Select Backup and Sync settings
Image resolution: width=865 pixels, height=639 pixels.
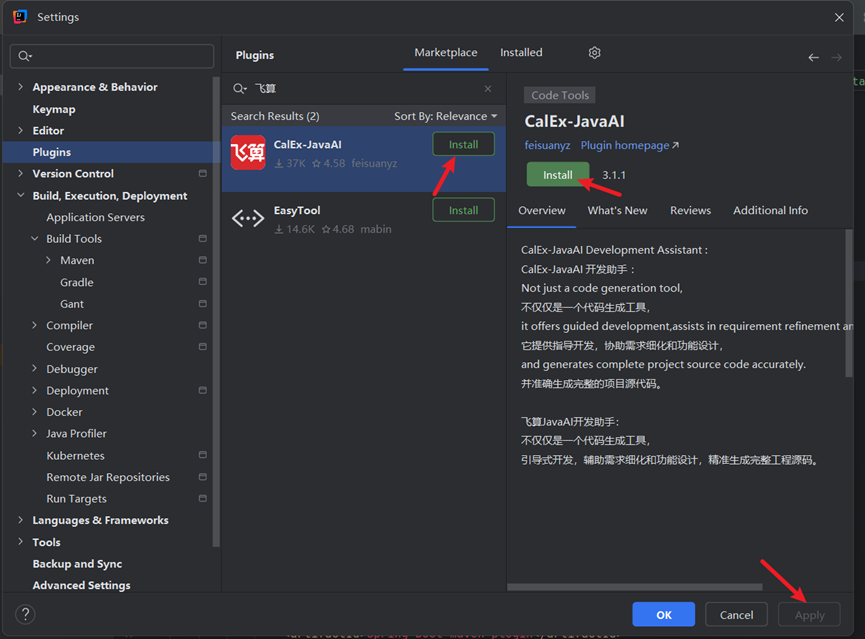tap(77, 564)
